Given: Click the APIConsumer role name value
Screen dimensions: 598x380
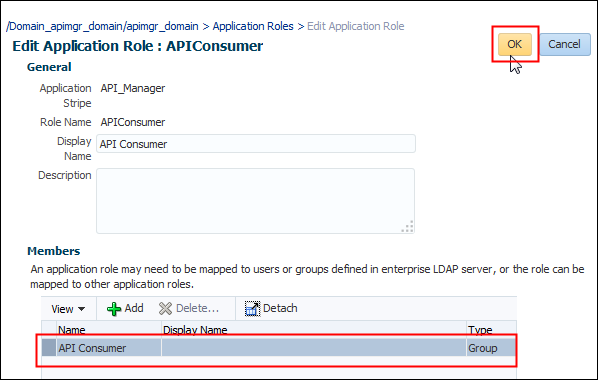Looking at the screenshot, I should coord(133,122).
